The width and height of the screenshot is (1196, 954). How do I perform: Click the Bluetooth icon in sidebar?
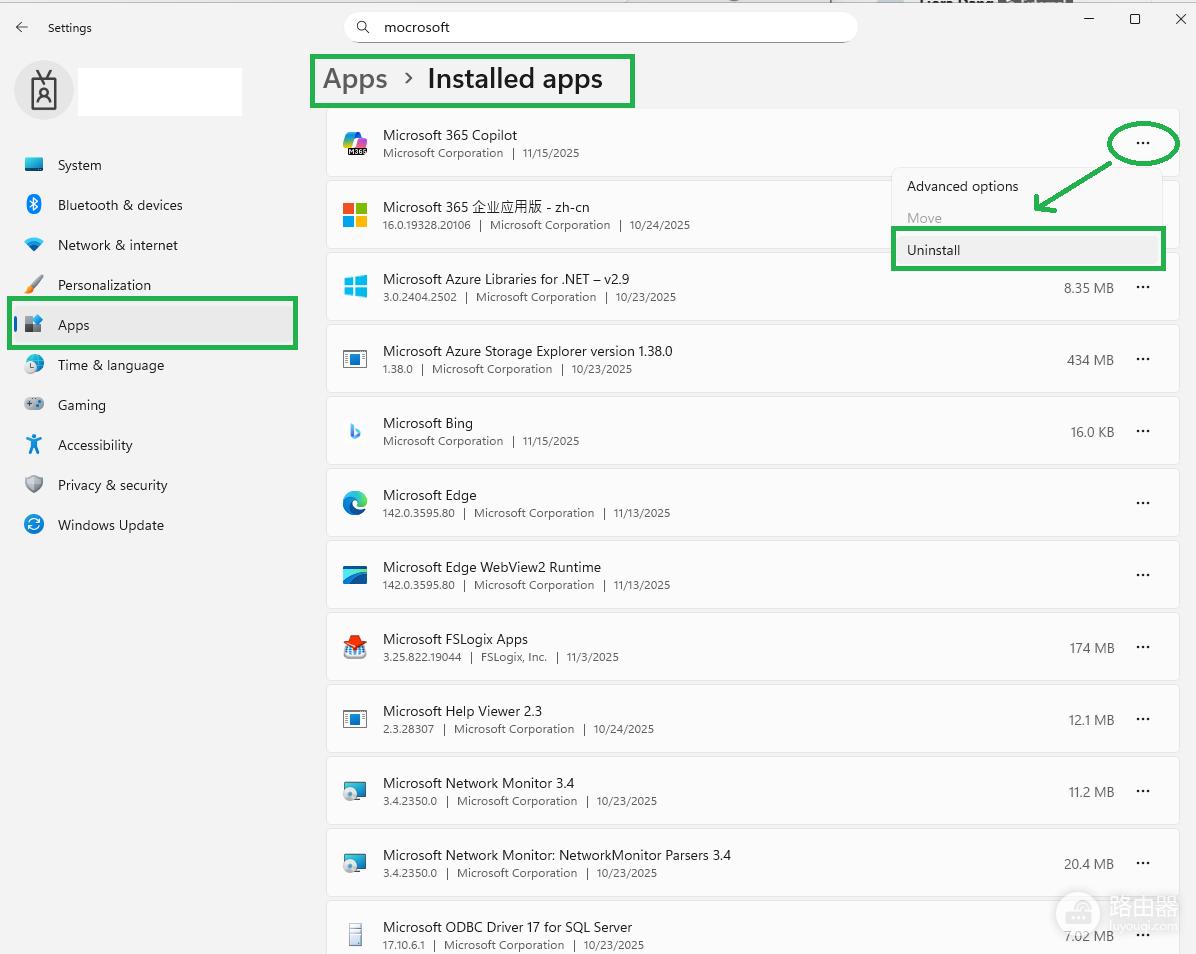click(x=34, y=204)
